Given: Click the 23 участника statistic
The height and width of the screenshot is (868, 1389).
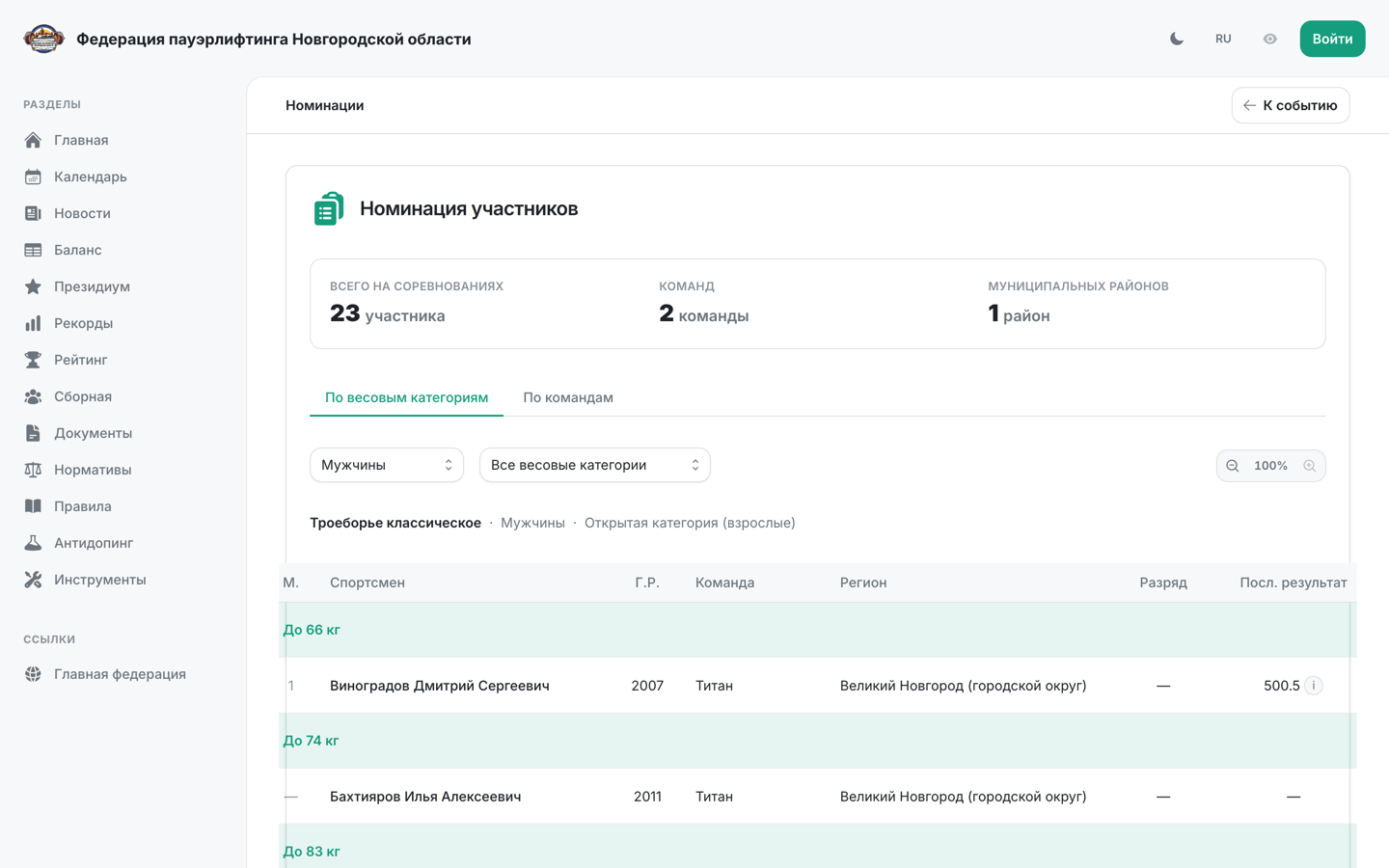Looking at the screenshot, I should (388, 314).
